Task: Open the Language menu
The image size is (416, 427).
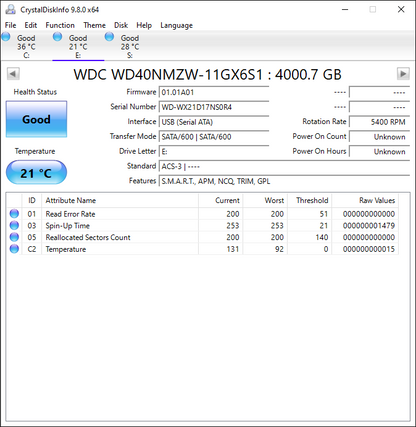Action: pos(176,25)
